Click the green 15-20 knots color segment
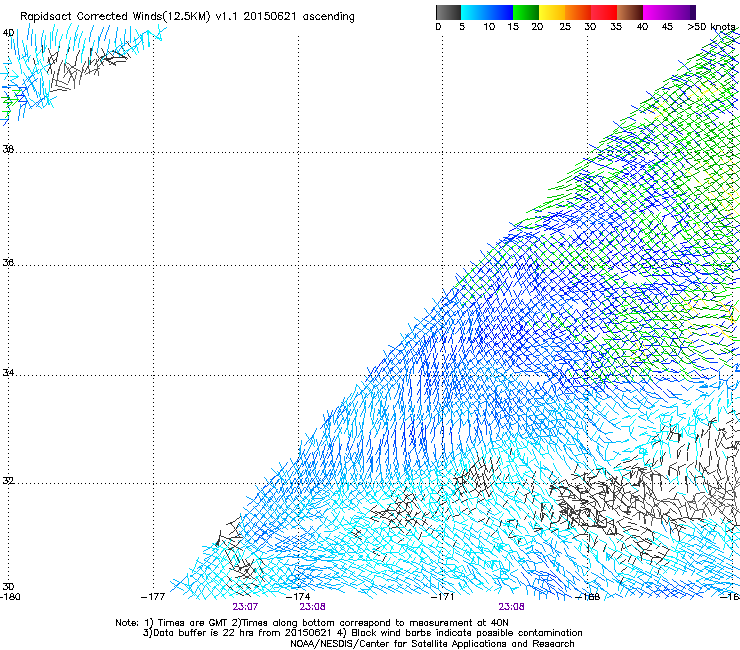This screenshot has height=650, width=740. click(526, 12)
